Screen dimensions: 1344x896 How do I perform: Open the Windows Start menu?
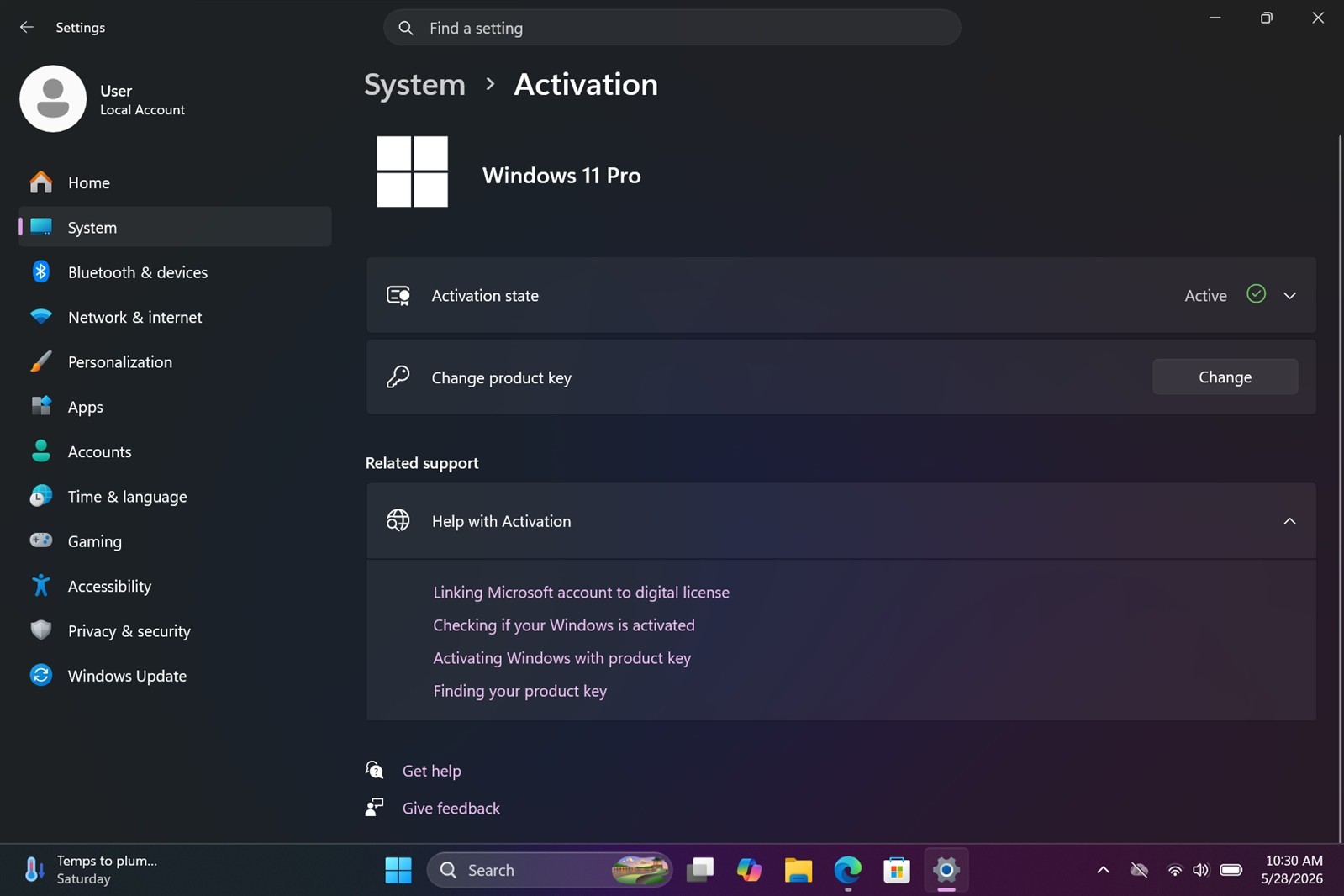tap(398, 870)
